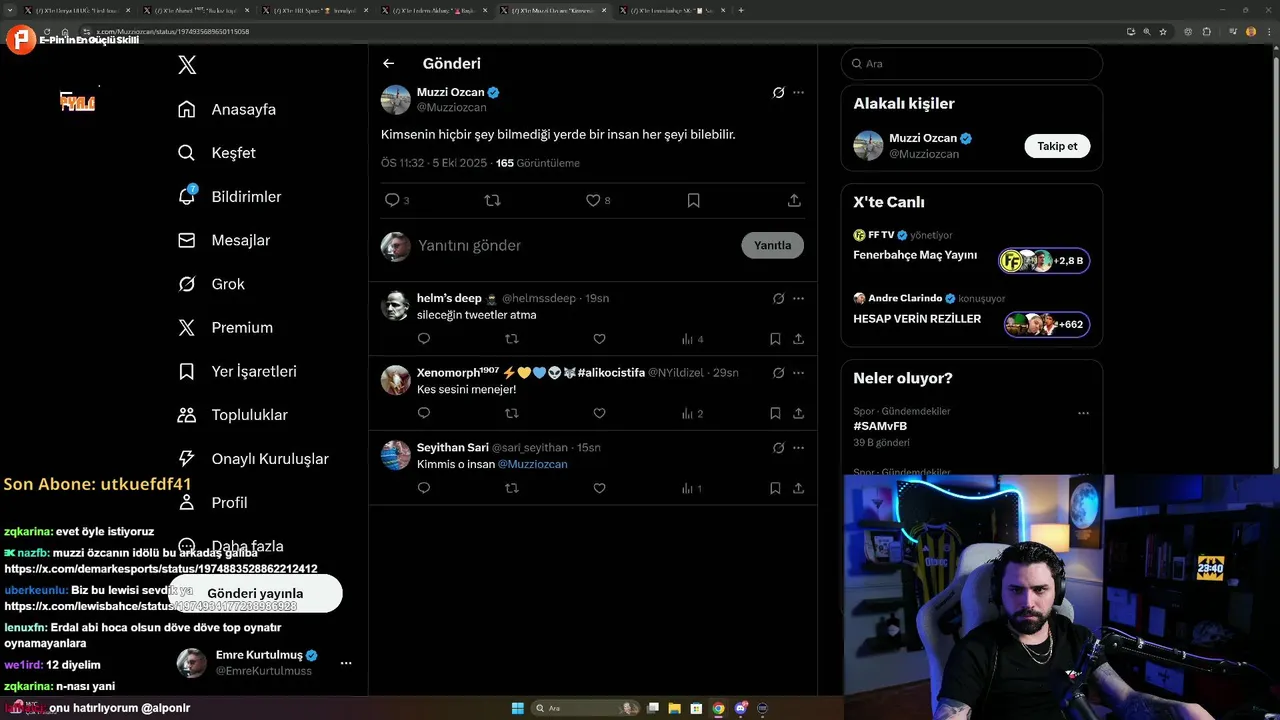
Task: Open more options on Muzzi Ozcan's post
Action: point(798,92)
